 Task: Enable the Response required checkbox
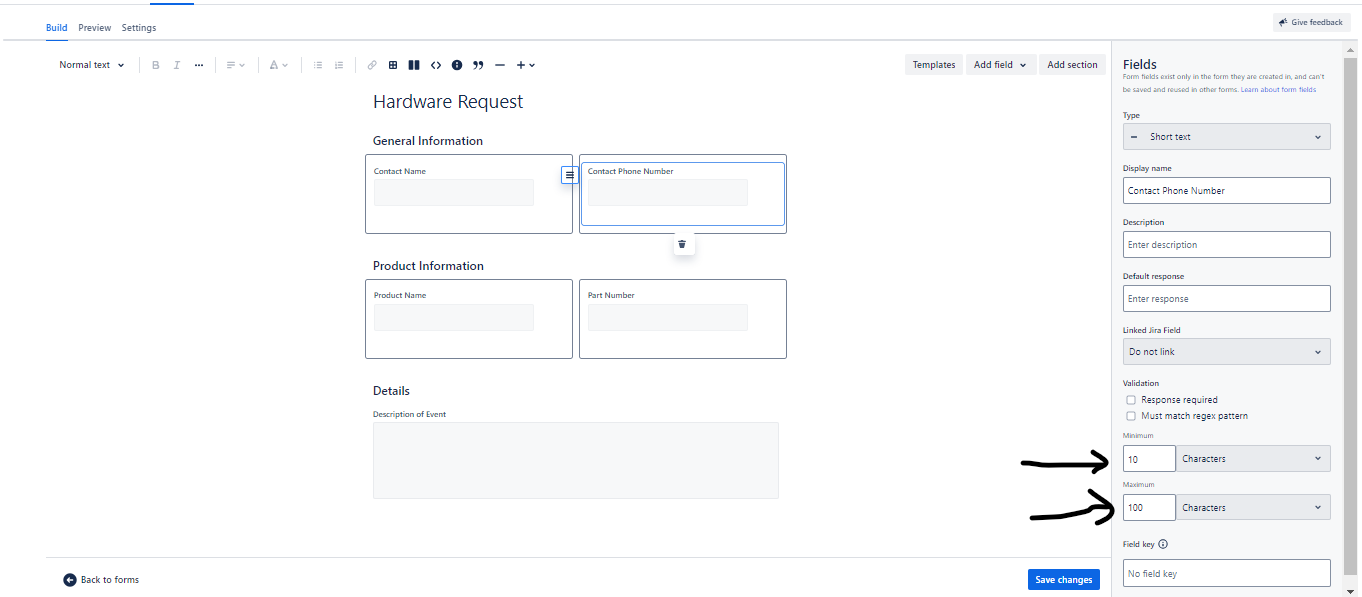coord(1130,399)
